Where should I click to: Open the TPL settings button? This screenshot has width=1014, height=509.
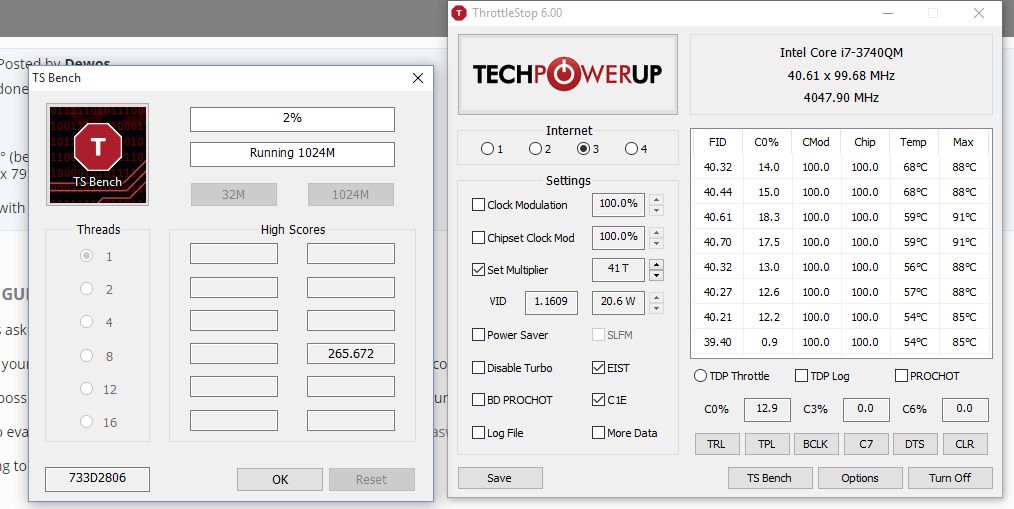tap(766, 444)
